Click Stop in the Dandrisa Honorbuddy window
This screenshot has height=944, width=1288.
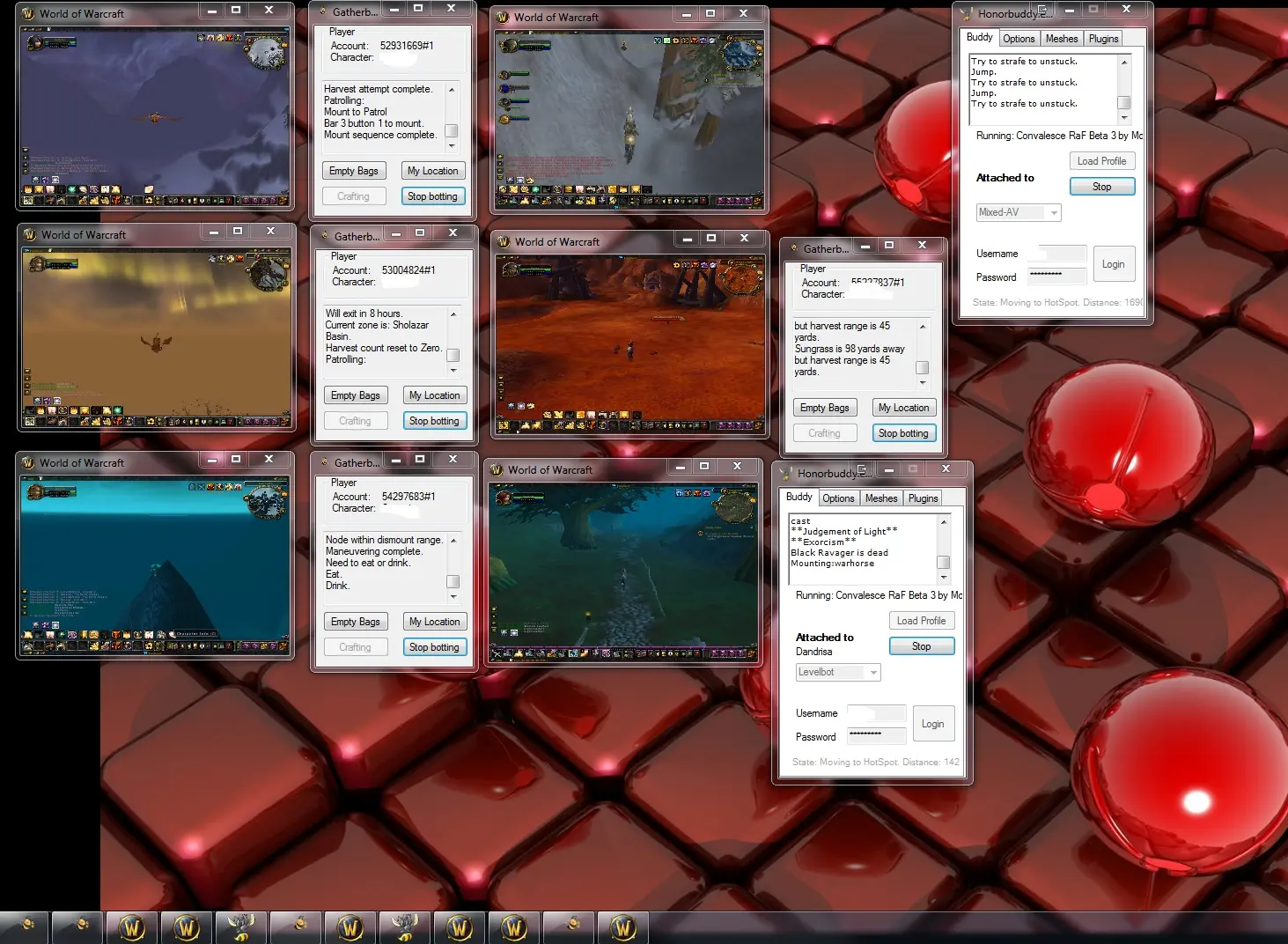click(x=922, y=646)
